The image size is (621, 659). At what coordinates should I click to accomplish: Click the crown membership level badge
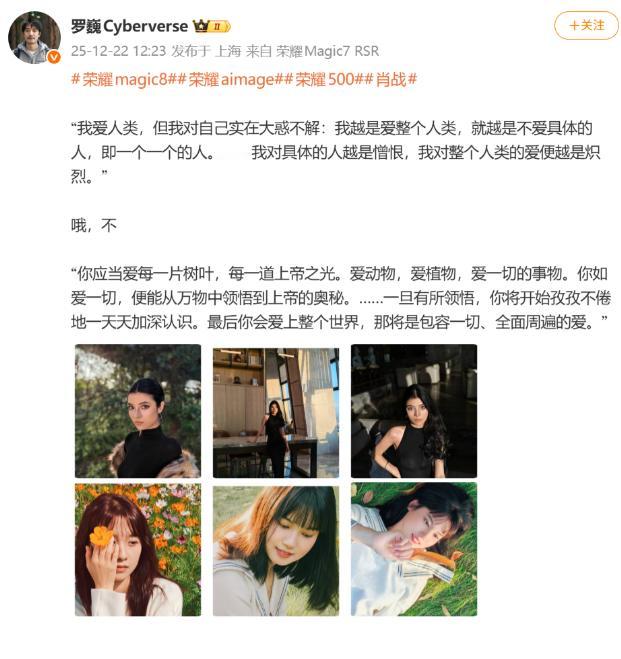point(212,26)
